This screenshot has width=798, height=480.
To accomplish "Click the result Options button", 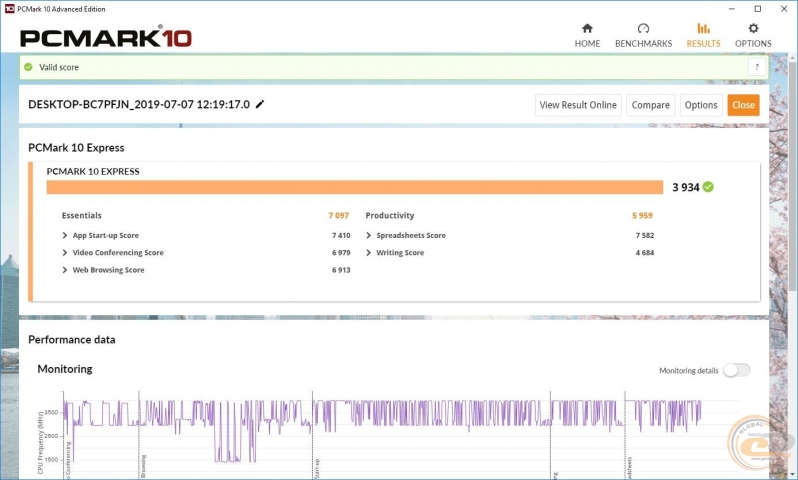I will [x=701, y=105].
